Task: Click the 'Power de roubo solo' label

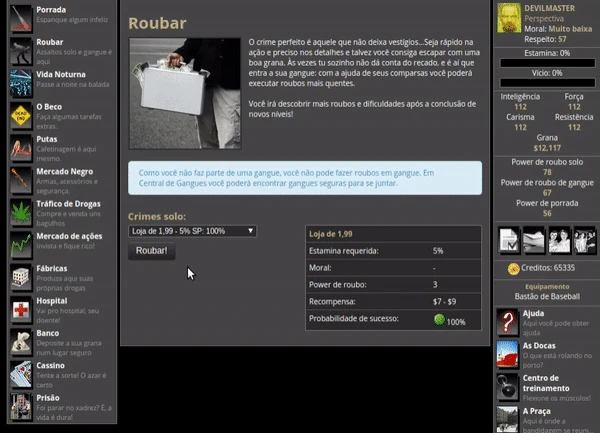Action: pos(547,162)
